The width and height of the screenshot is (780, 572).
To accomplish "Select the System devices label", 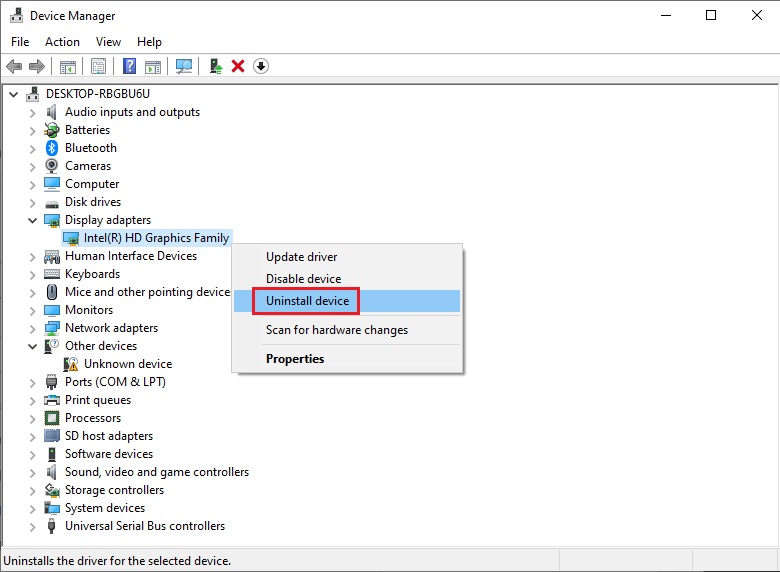I will coord(105,508).
